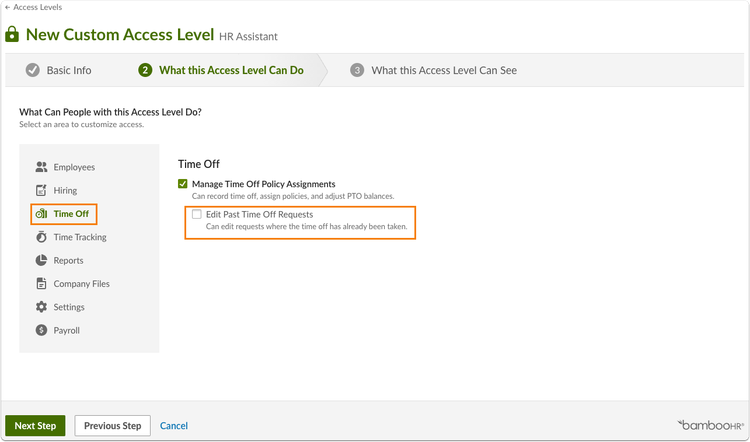Open the Time Tracking section label
This screenshot has width=750, height=442.
80,237
